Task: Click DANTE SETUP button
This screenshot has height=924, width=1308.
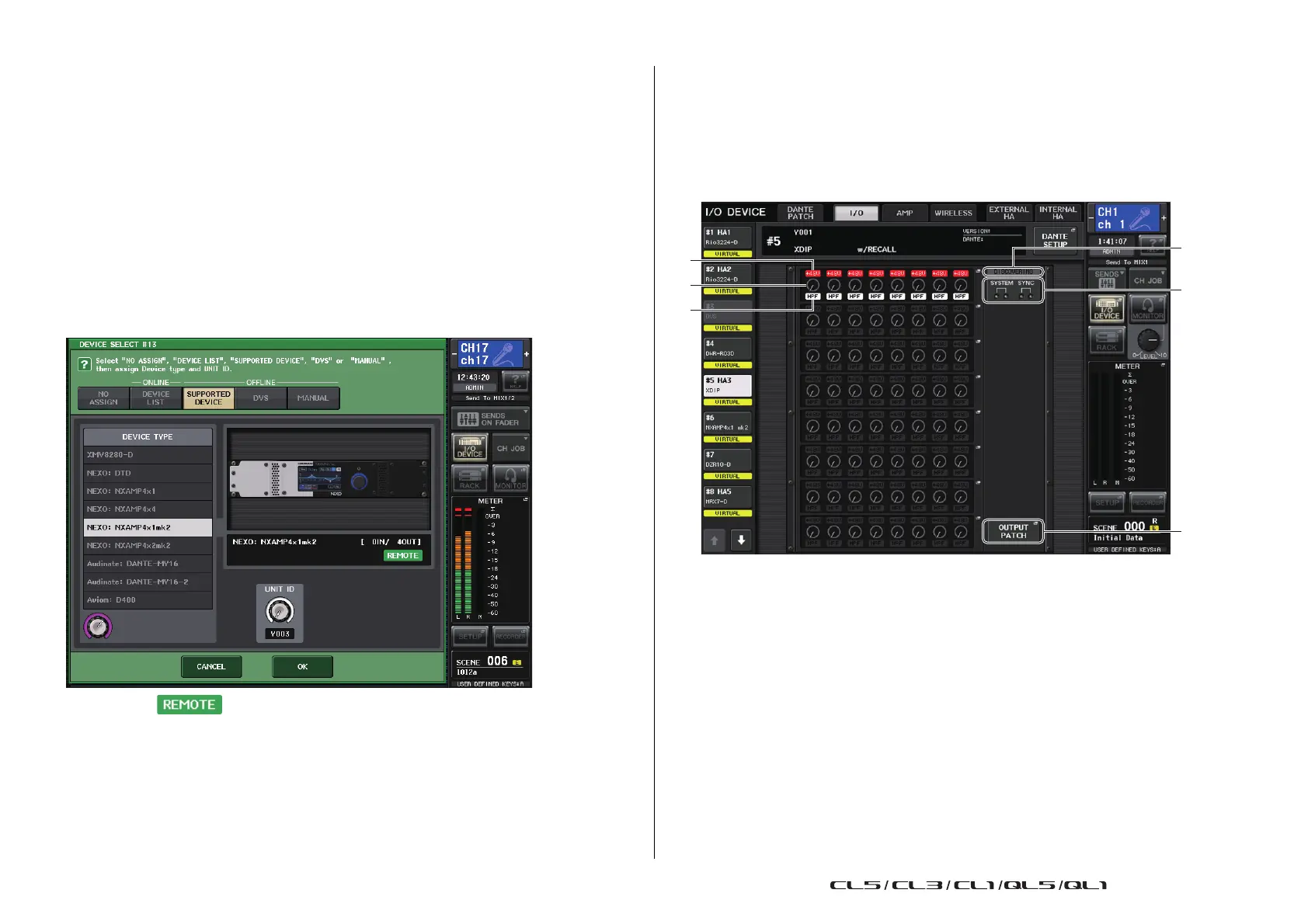Action: click(x=1055, y=240)
